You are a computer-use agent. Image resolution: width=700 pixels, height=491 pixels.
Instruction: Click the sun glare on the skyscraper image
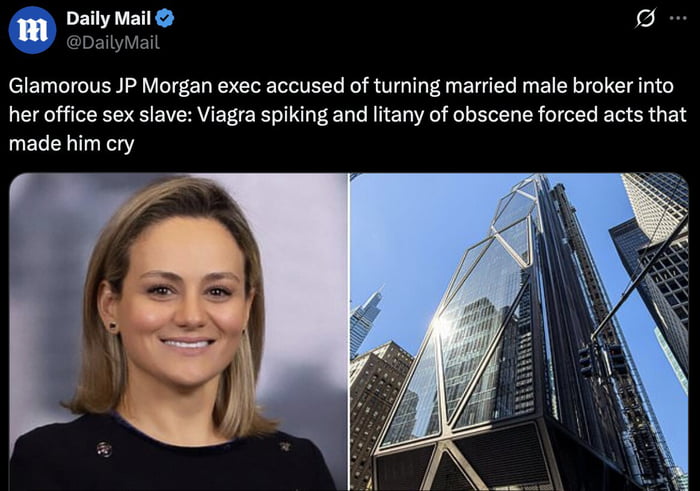coord(440,326)
